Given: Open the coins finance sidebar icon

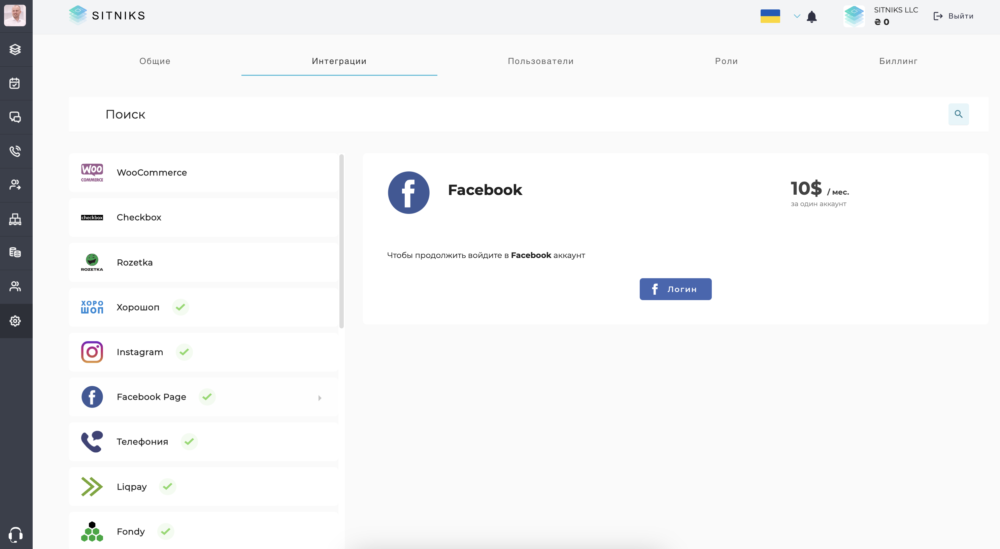Looking at the screenshot, I should coord(15,253).
